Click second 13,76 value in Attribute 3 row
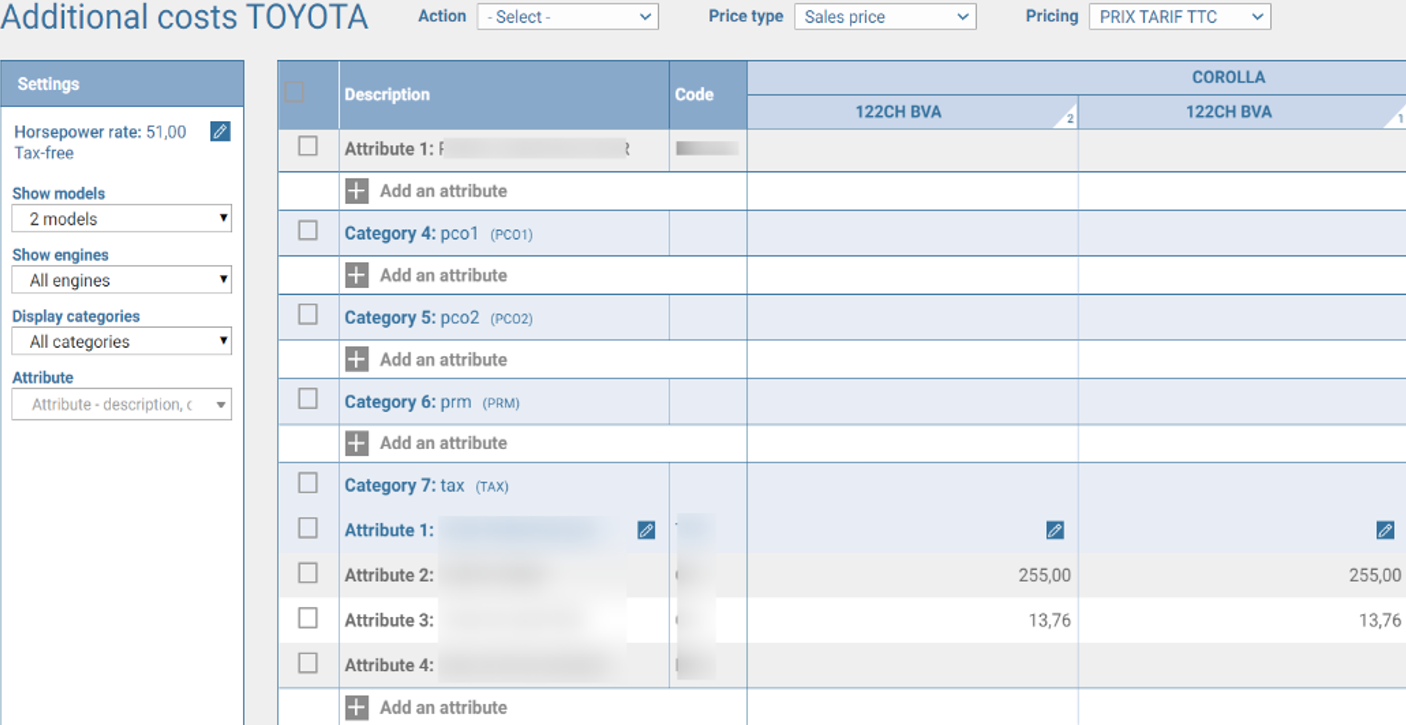 click(x=1380, y=620)
